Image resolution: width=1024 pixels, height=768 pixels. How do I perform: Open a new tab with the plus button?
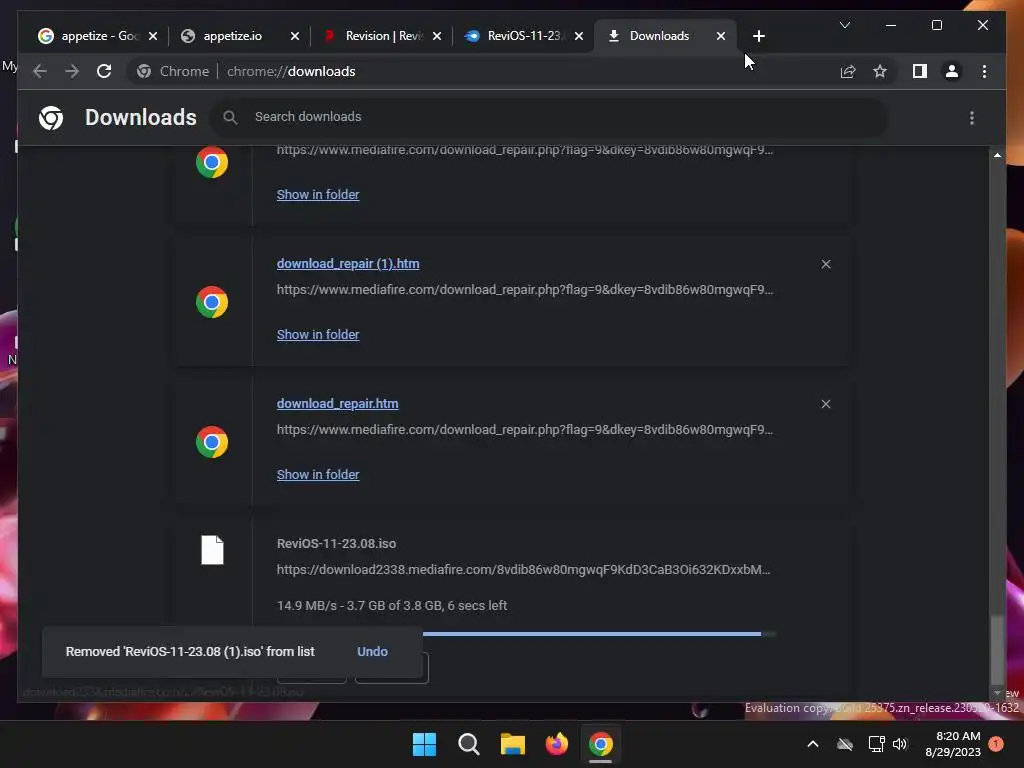click(x=758, y=36)
